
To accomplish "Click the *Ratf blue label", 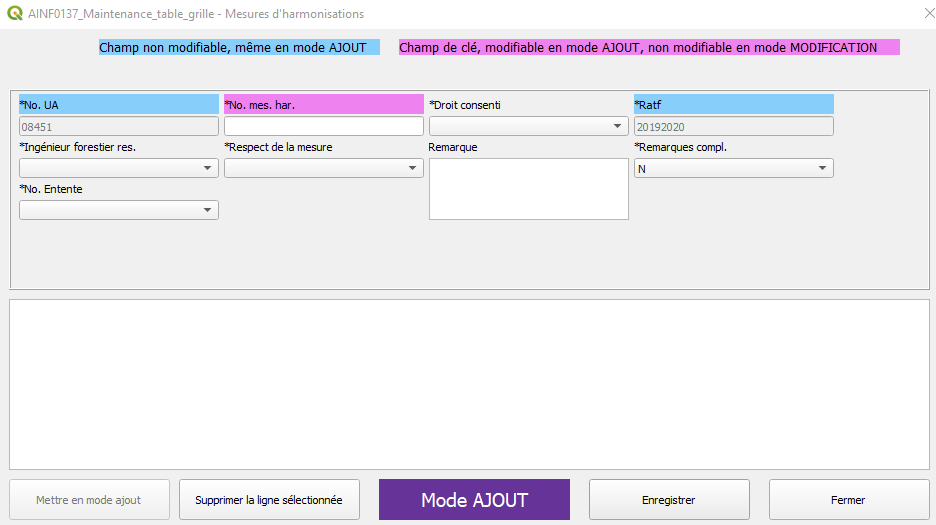I will point(733,105).
